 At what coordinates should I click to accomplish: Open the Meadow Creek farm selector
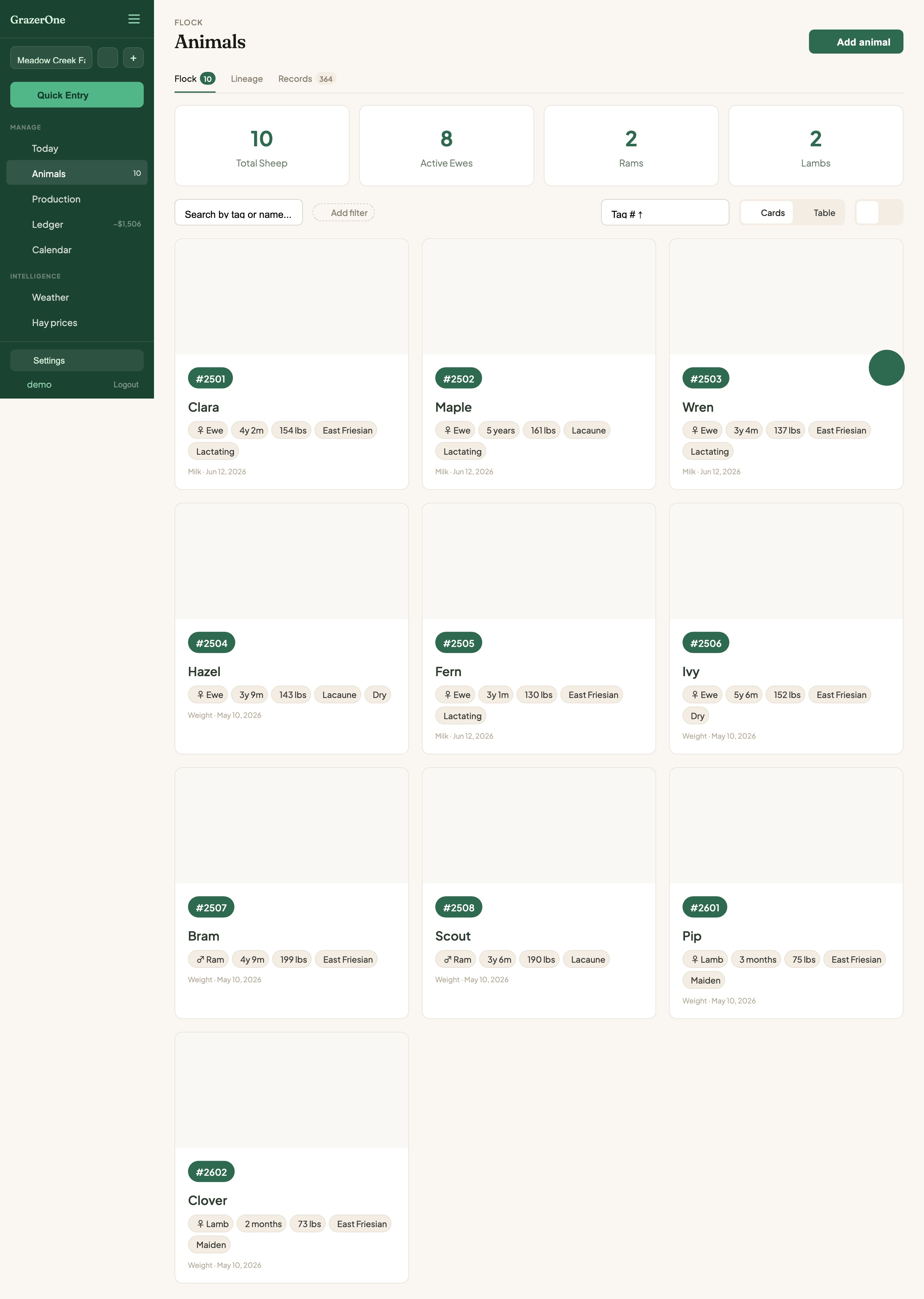click(x=51, y=58)
